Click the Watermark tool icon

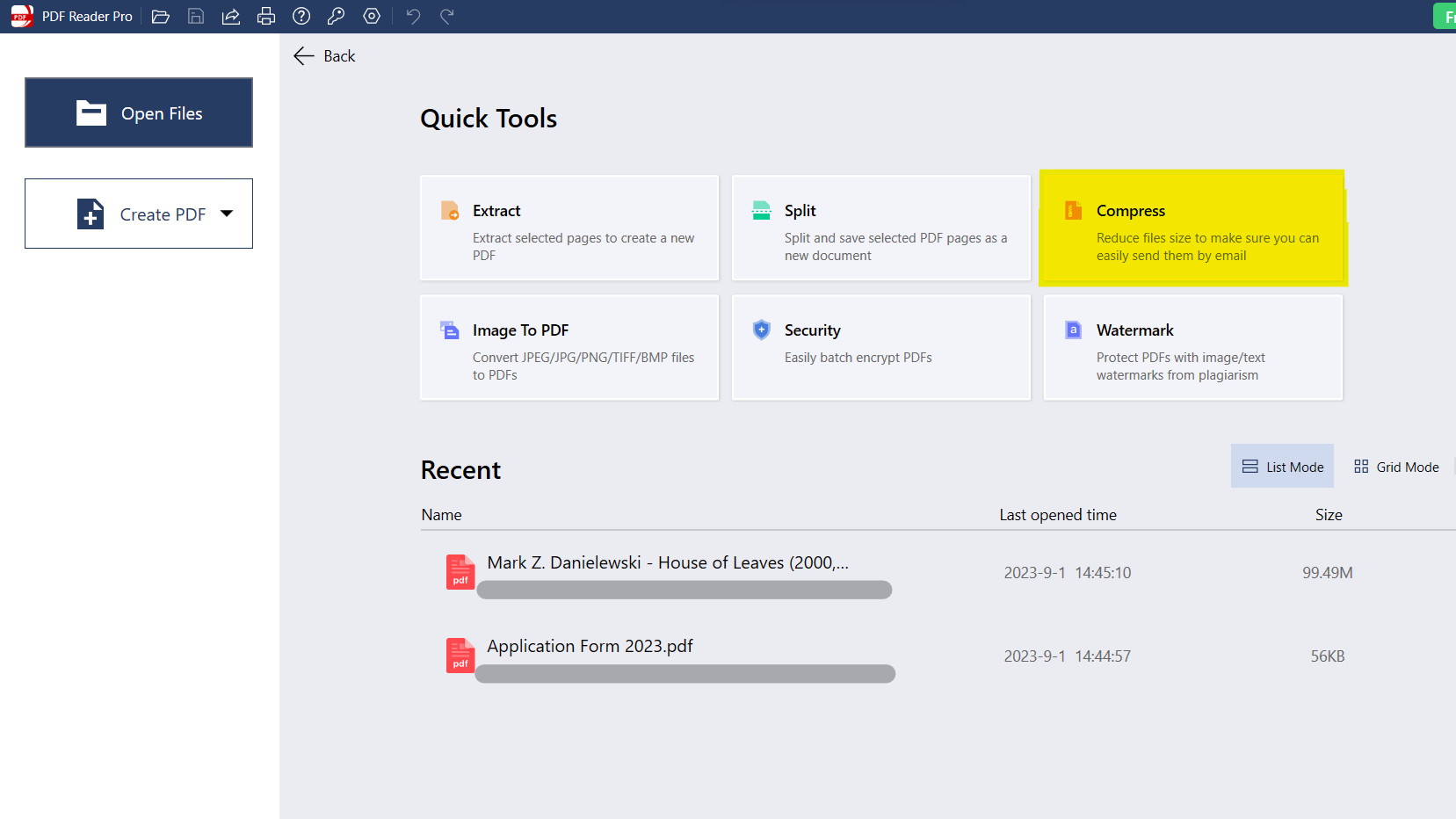coord(1074,330)
